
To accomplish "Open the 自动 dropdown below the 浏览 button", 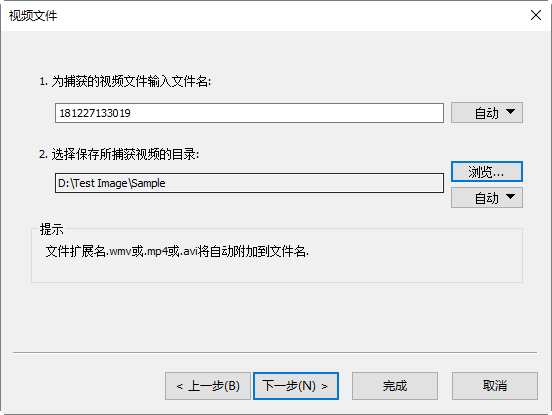I will click(487, 197).
